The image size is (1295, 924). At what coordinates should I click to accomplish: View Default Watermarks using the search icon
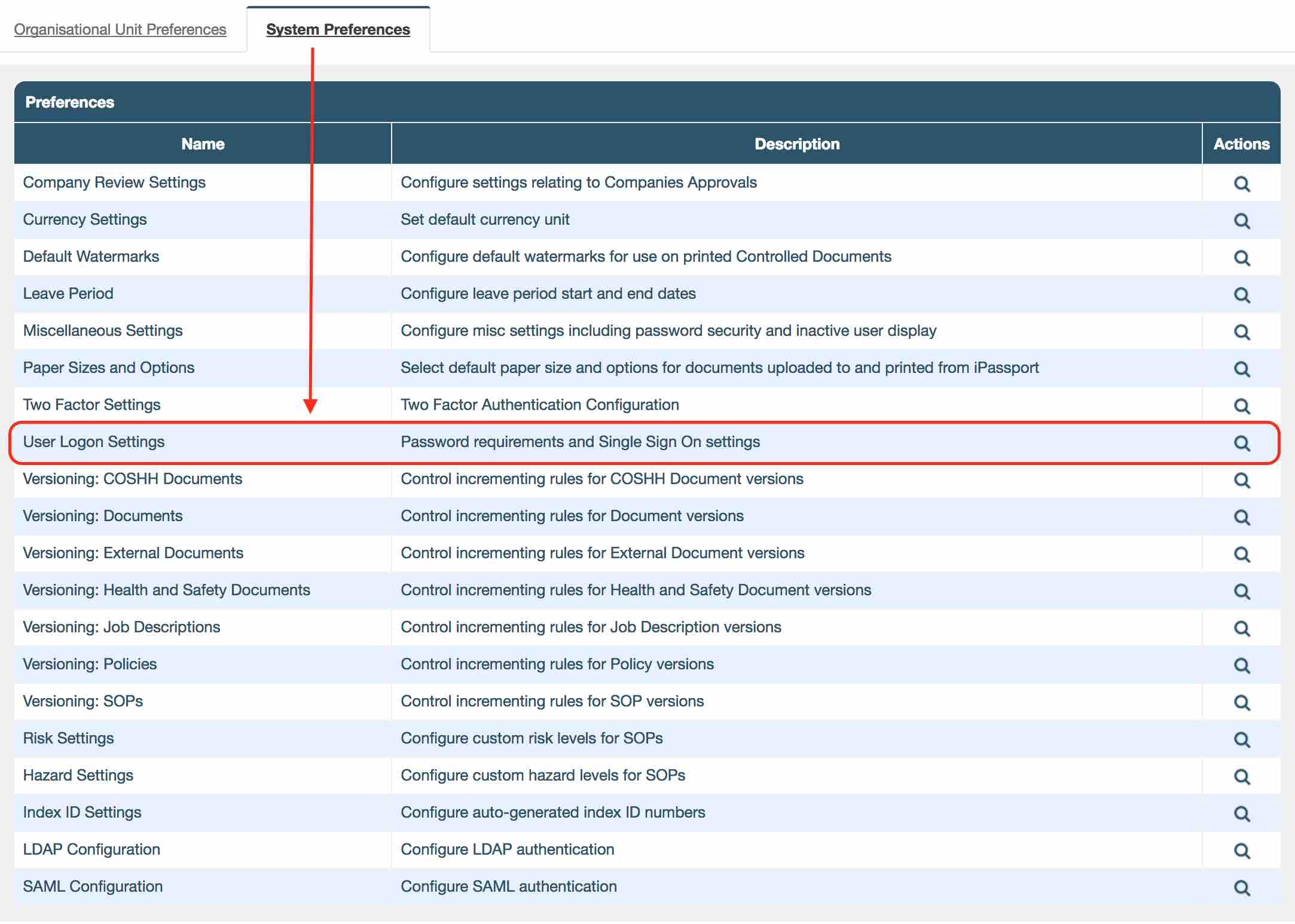coord(1241,258)
